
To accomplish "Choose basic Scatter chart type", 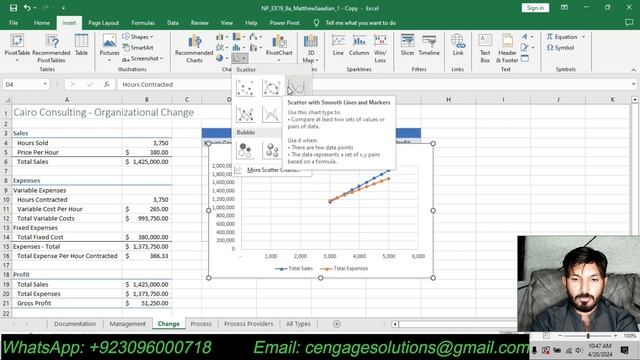I will click(x=245, y=87).
